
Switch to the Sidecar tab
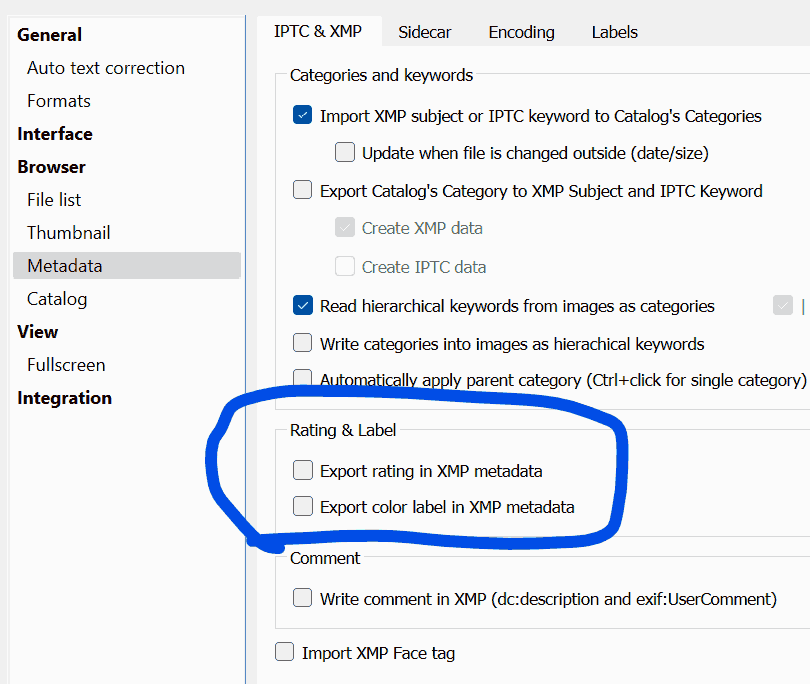point(424,32)
